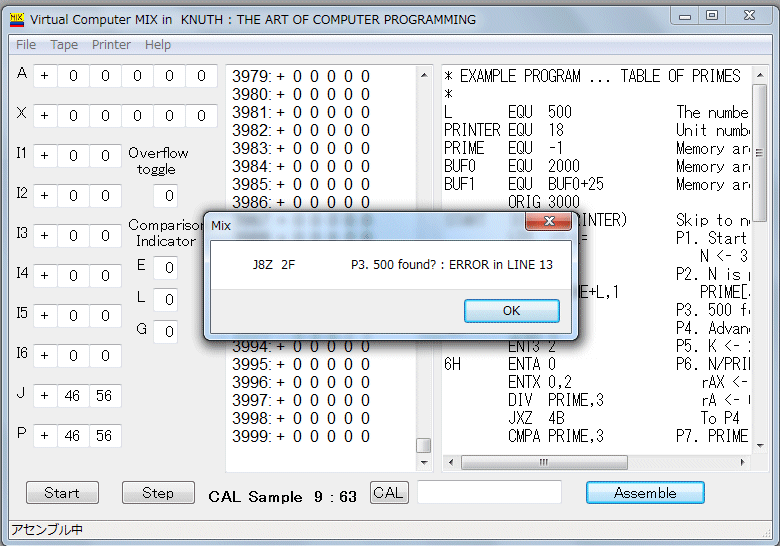Click the memory list scroll-down arrow
Image resolution: width=780 pixels, height=546 pixels.
pyautogui.click(x=424, y=462)
